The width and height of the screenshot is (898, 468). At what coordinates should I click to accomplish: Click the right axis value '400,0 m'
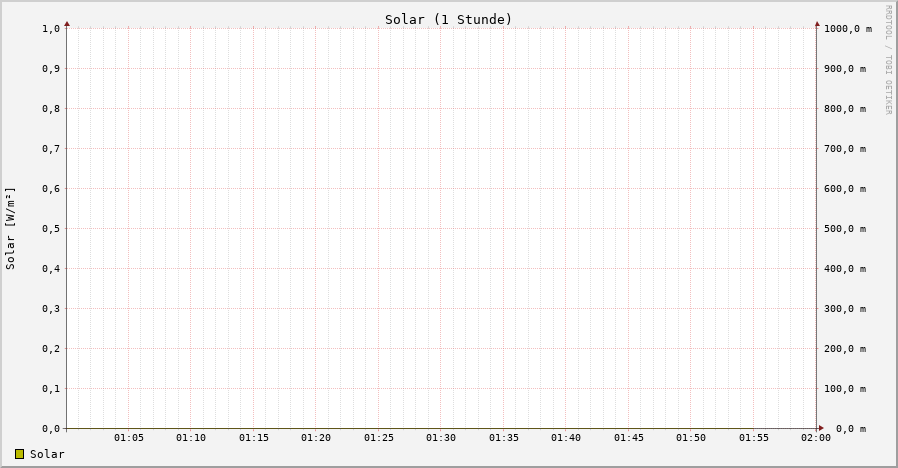click(x=845, y=269)
